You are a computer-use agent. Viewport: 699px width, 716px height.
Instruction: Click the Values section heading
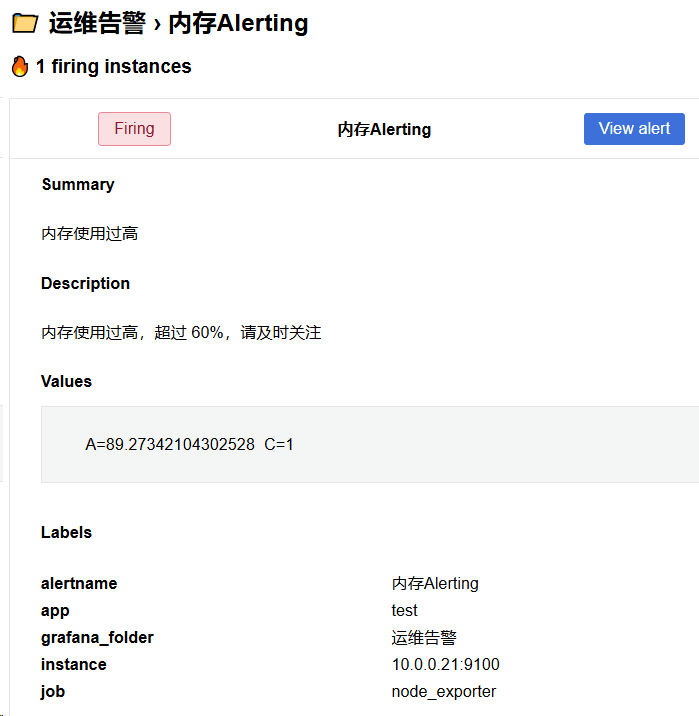click(66, 382)
